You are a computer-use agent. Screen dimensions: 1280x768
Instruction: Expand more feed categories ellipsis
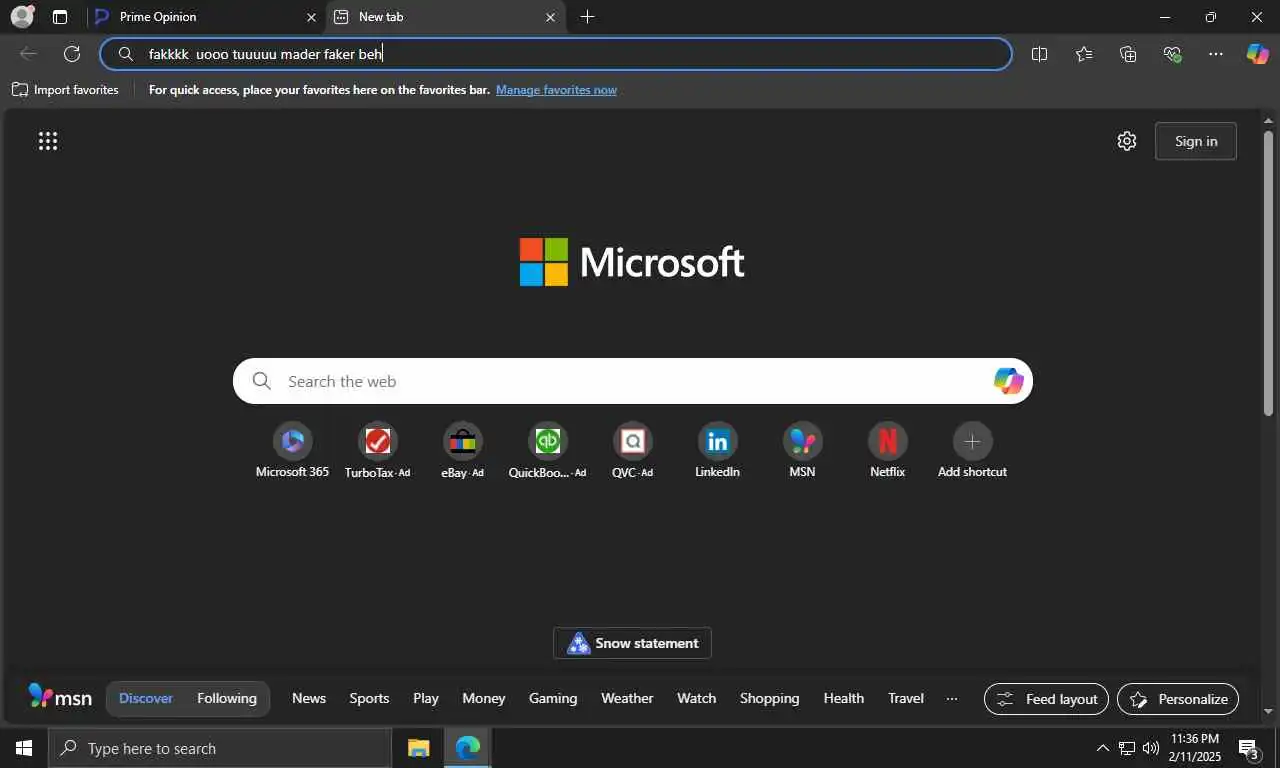[952, 698]
